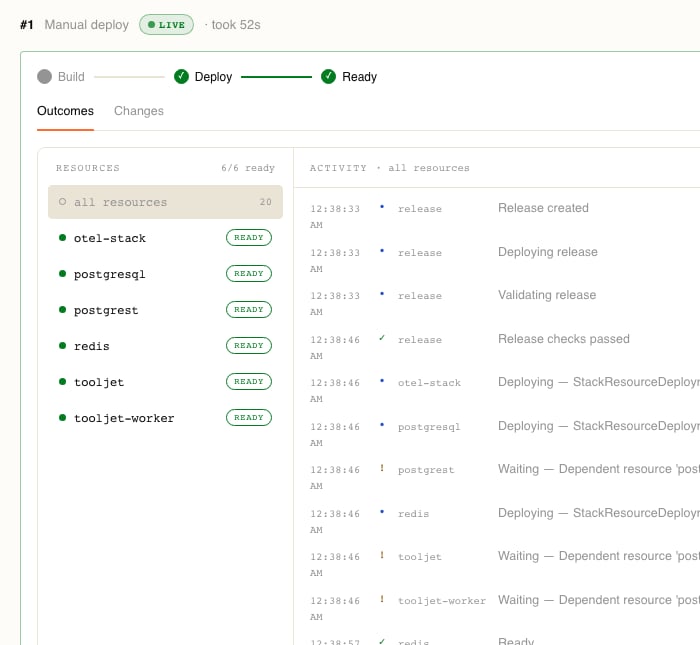Select the Build step gray circle
The image size is (700, 645).
point(44,77)
